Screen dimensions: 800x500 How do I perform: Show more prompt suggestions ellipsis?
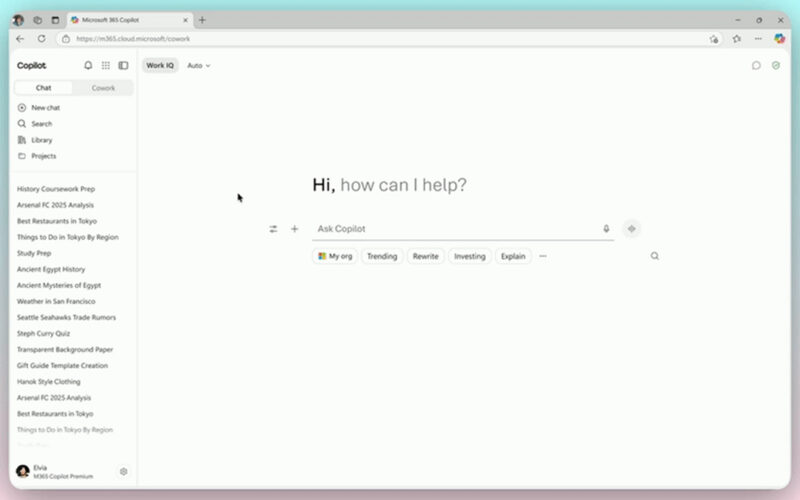543,256
